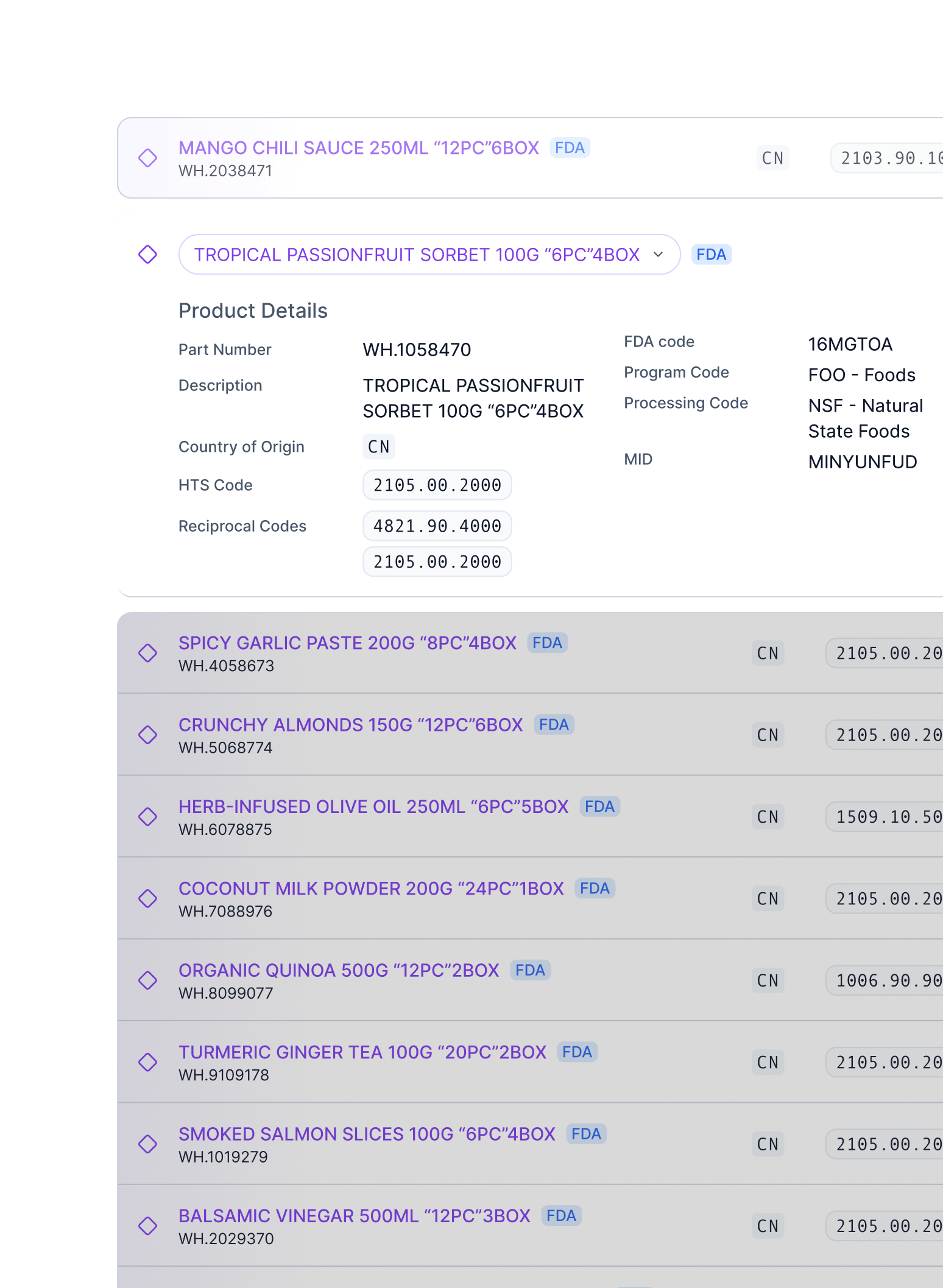Click the diamond icon beside Herb-Infused Olive Oil
Image resolution: width=943 pixels, height=1288 pixels.
tap(147, 817)
